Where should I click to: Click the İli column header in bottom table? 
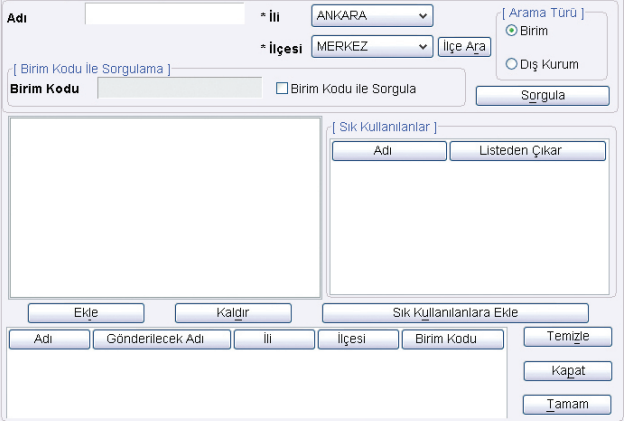[274, 339]
